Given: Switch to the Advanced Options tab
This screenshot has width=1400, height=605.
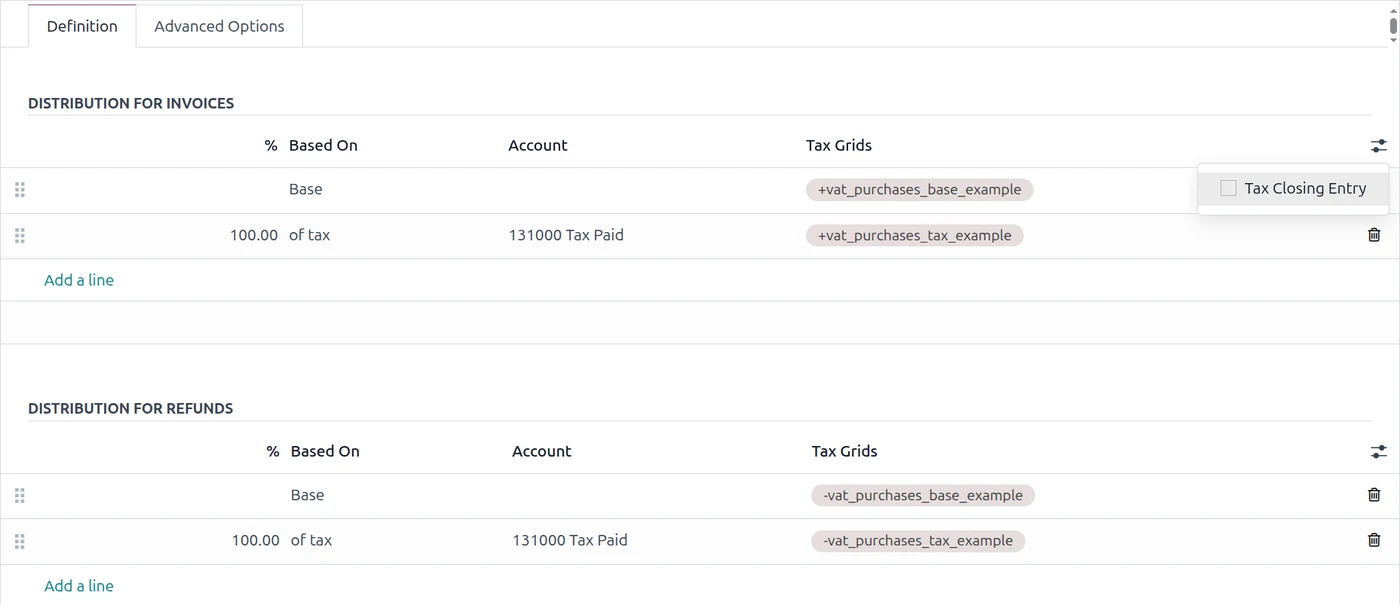Looking at the screenshot, I should [219, 26].
